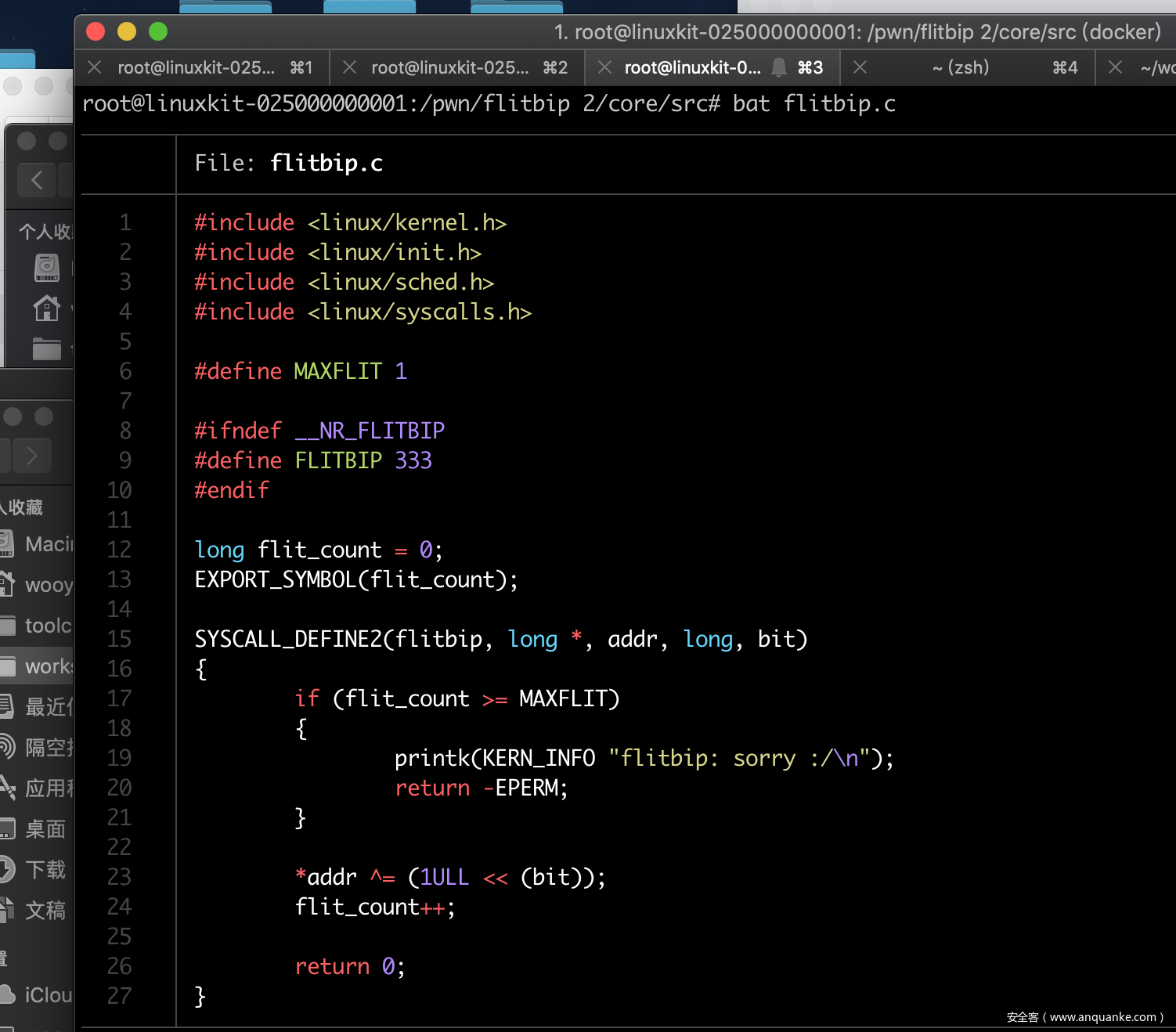Click the bell icon on the ⌘3 tab

point(779,67)
